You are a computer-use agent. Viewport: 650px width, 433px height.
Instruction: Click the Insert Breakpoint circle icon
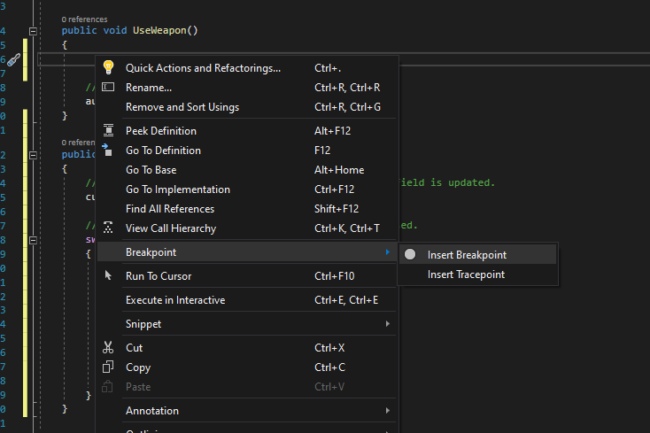410,254
